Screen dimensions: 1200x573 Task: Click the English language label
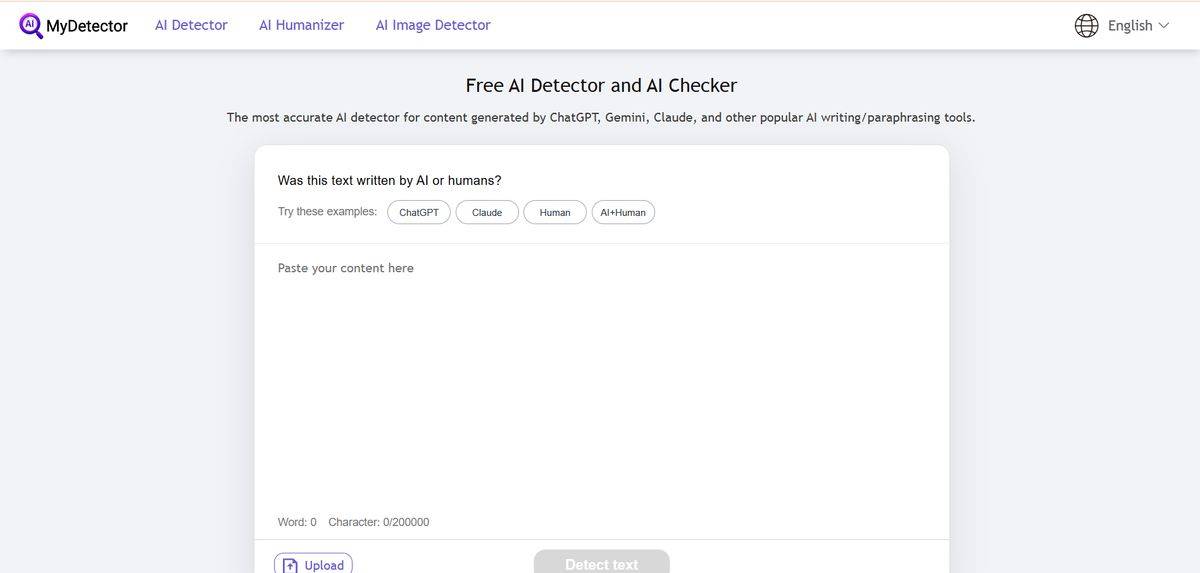coord(1130,25)
